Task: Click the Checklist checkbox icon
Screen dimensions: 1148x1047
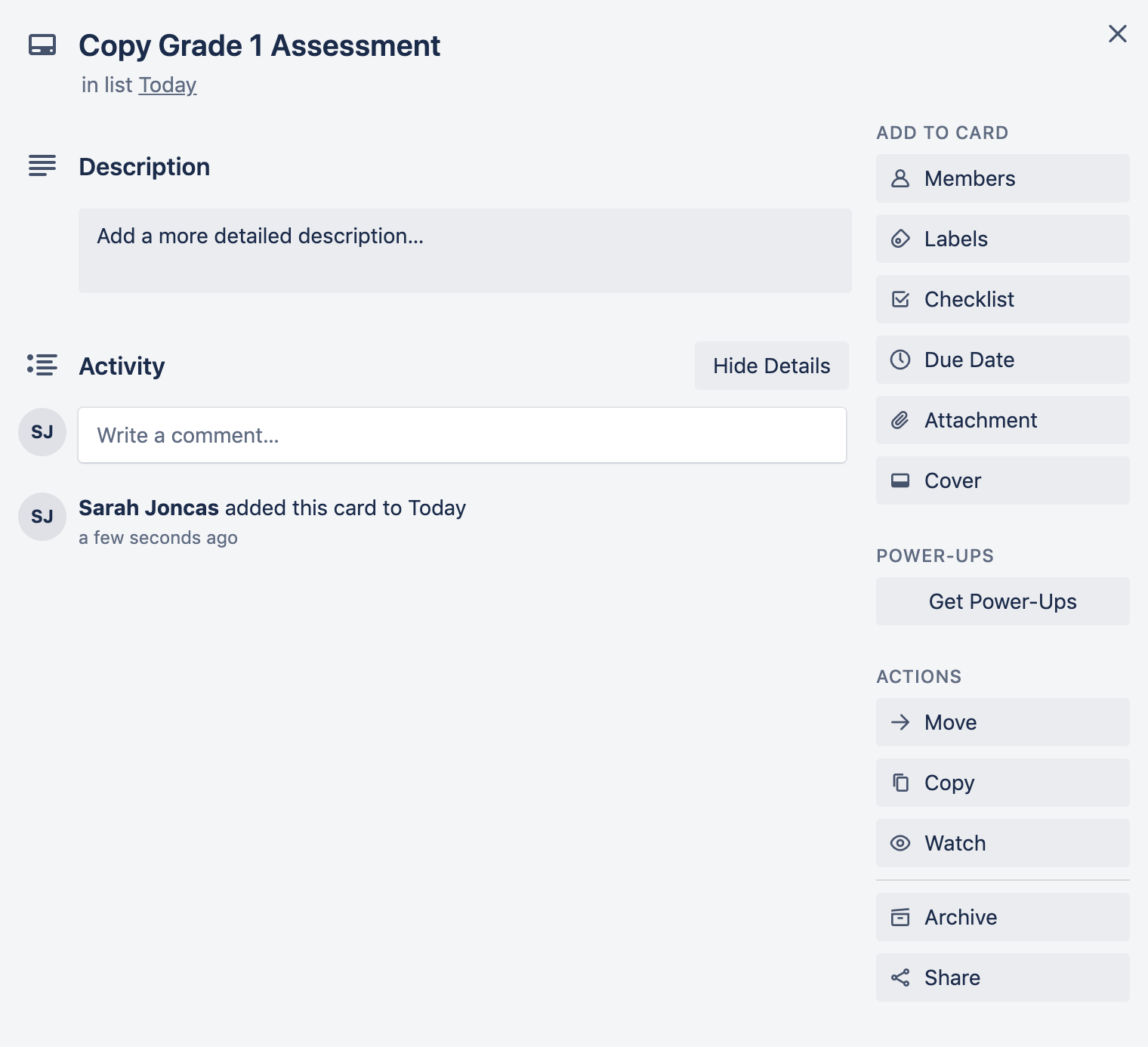Action: [x=900, y=299]
